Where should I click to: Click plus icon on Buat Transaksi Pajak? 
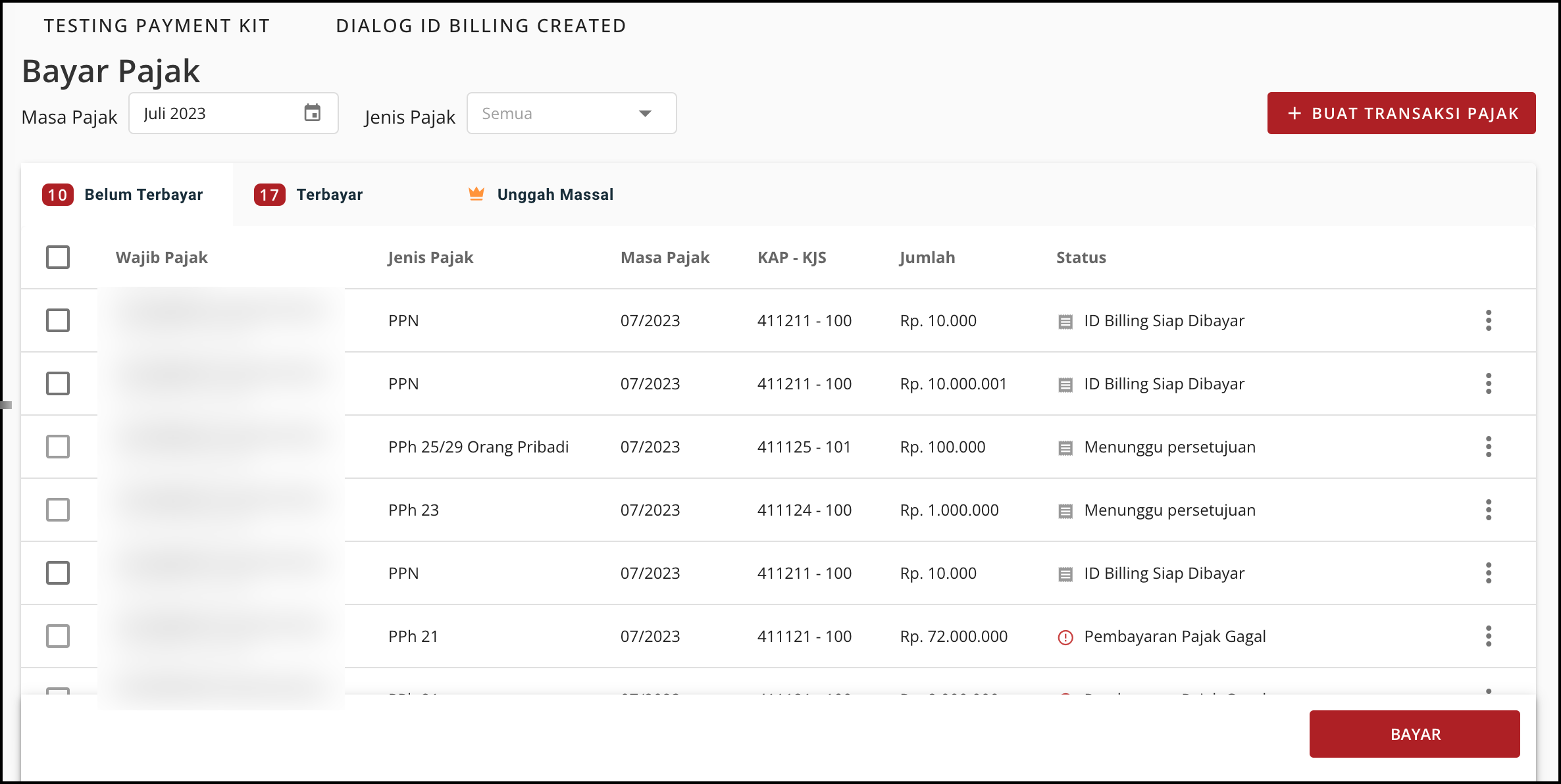tap(1294, 113)
